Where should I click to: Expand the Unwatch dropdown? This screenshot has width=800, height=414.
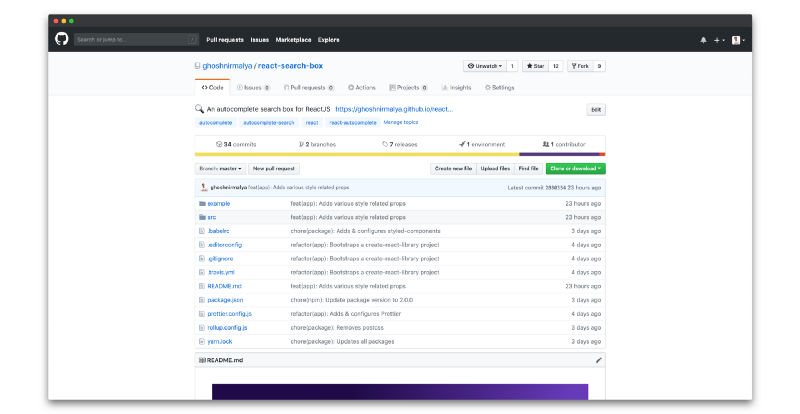coord(485,66)
